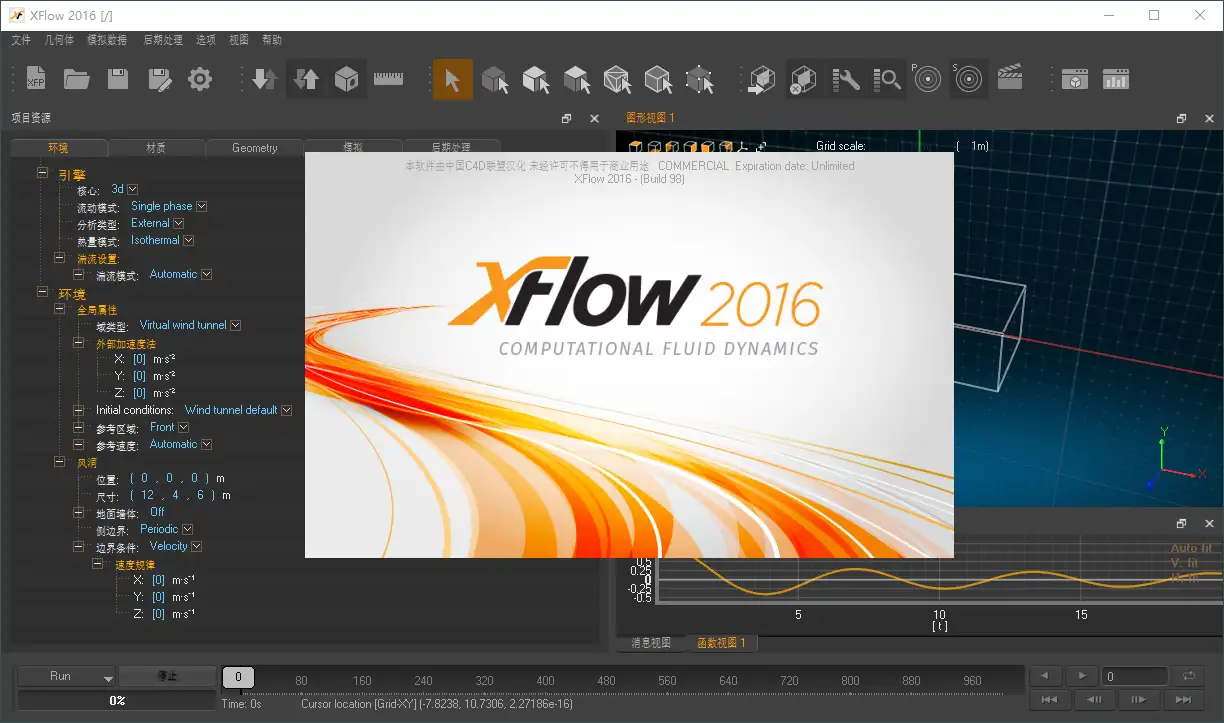
Task: Open preferences with the gear icon
Action: [x=200, y=79]
